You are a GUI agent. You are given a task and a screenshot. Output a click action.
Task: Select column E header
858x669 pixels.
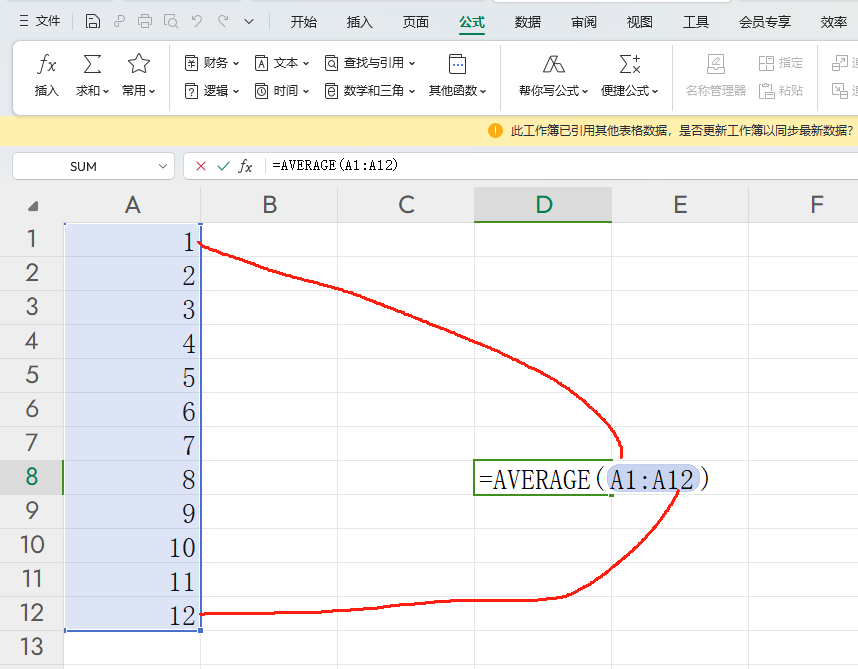[680, 205]
